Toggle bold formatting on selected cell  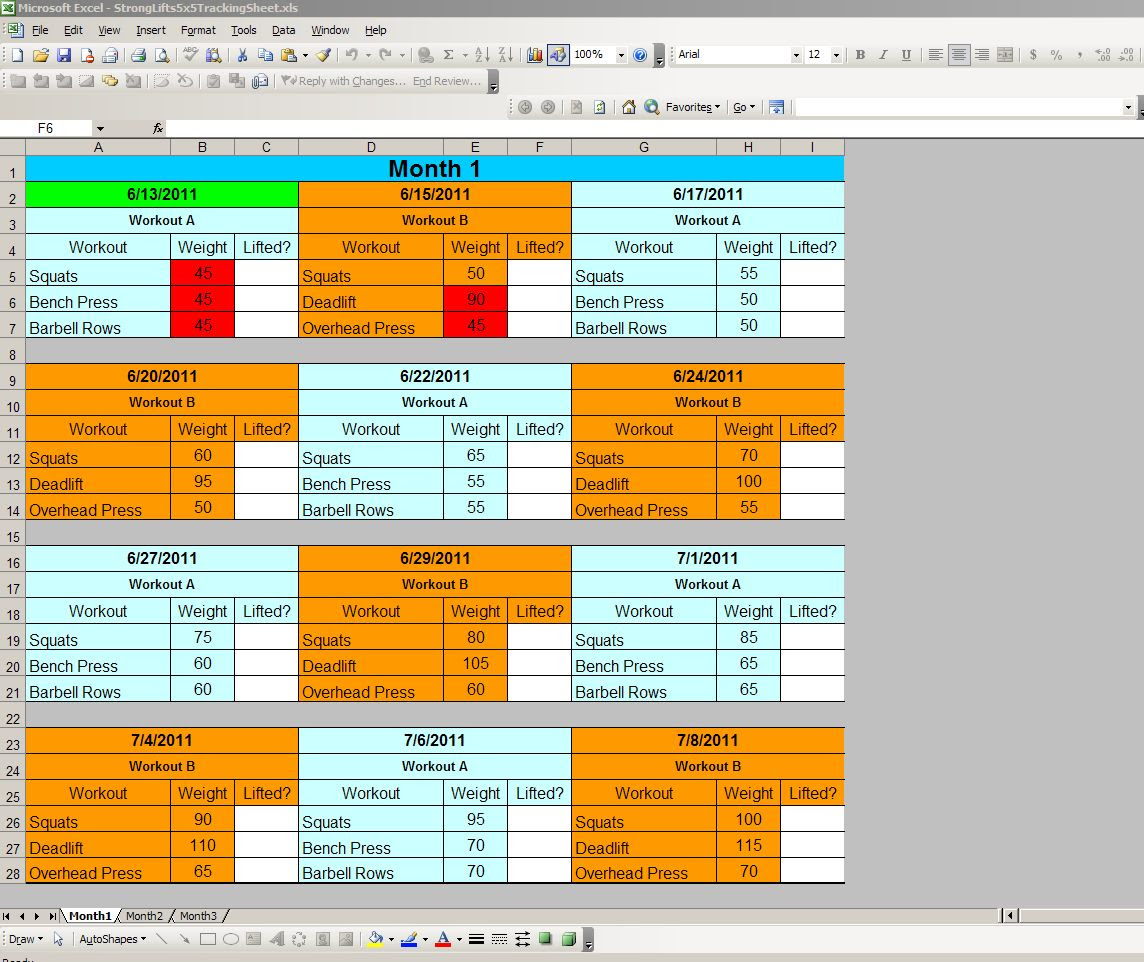[860, 55]
